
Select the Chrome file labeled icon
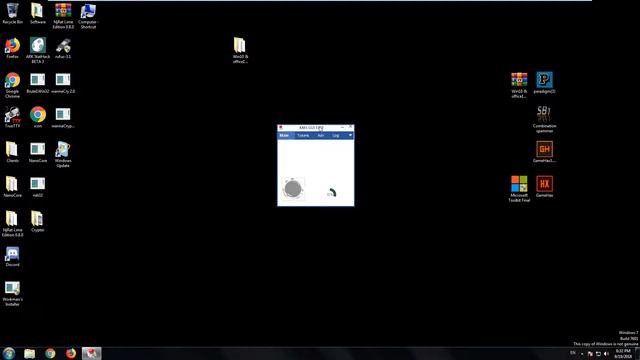pos(38,118)
